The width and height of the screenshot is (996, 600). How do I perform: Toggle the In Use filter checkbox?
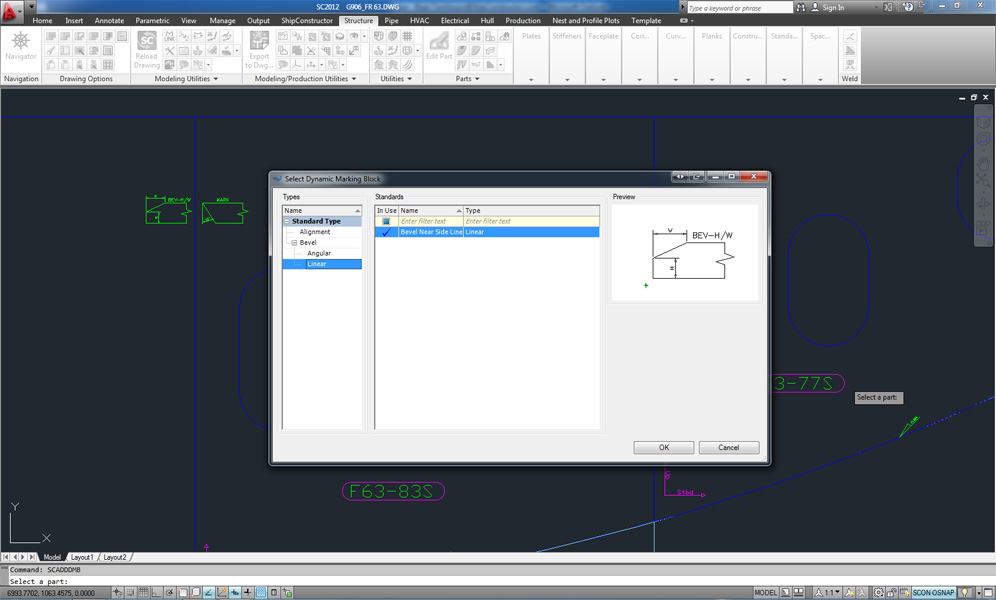(x=386, y=222)
